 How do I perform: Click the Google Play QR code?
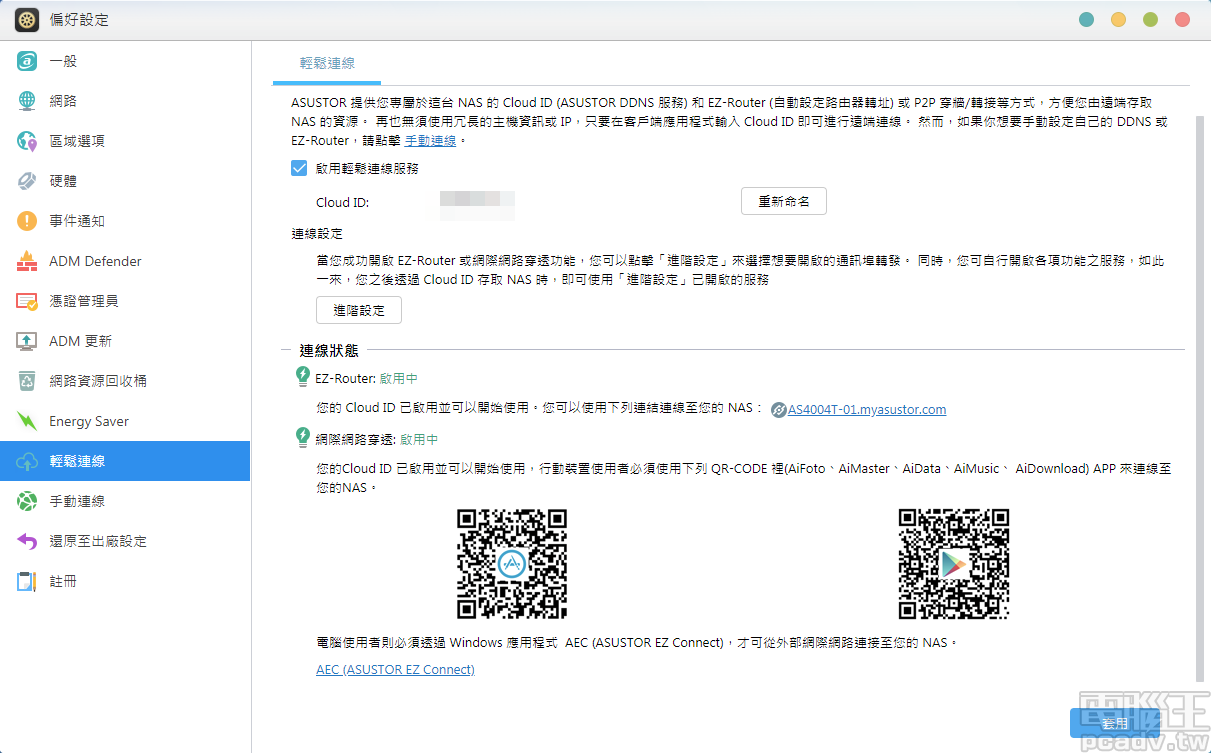(953, 564)
